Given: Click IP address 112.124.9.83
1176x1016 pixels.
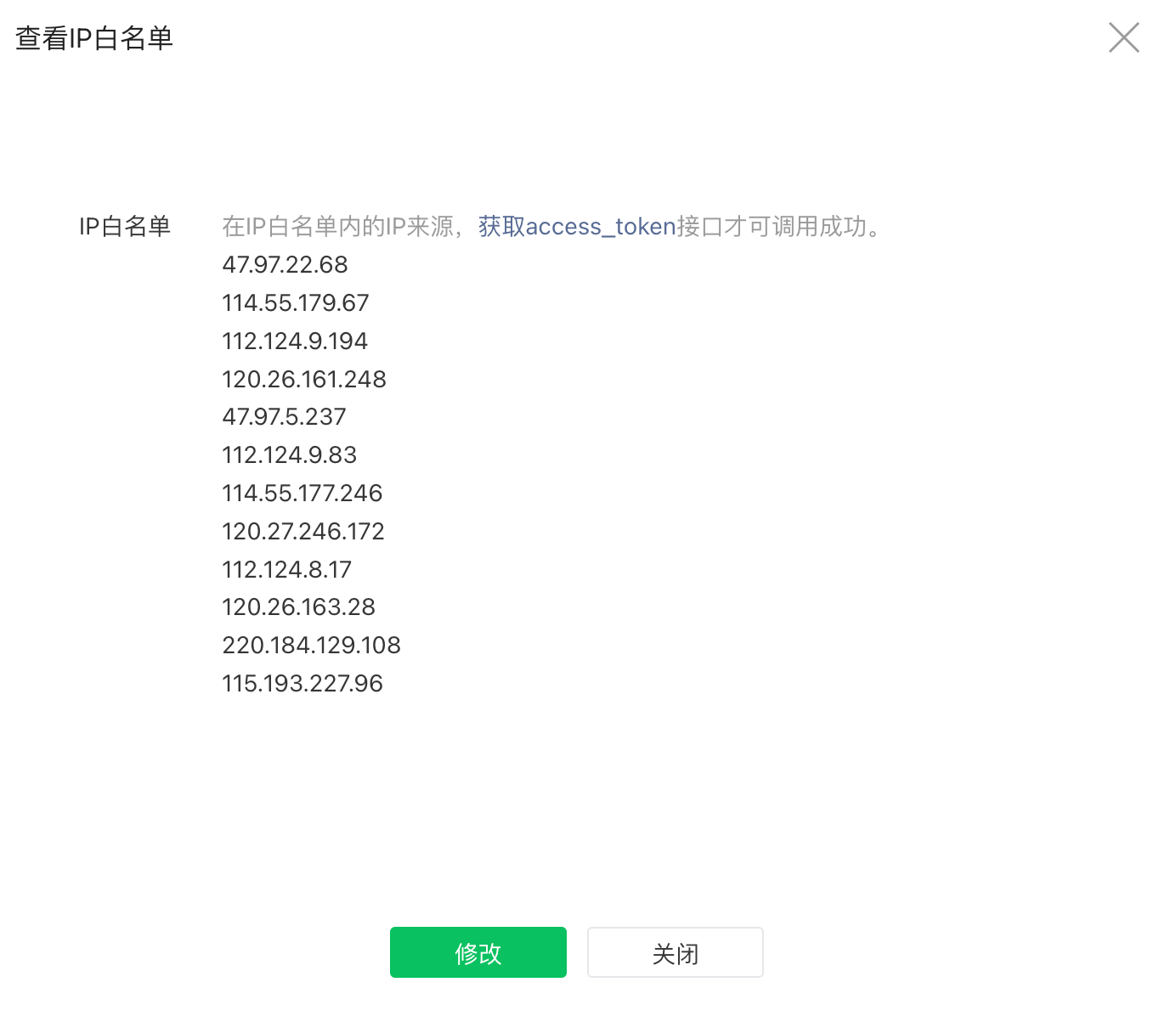Looking at the screenshot, I should tap(290, 455).
